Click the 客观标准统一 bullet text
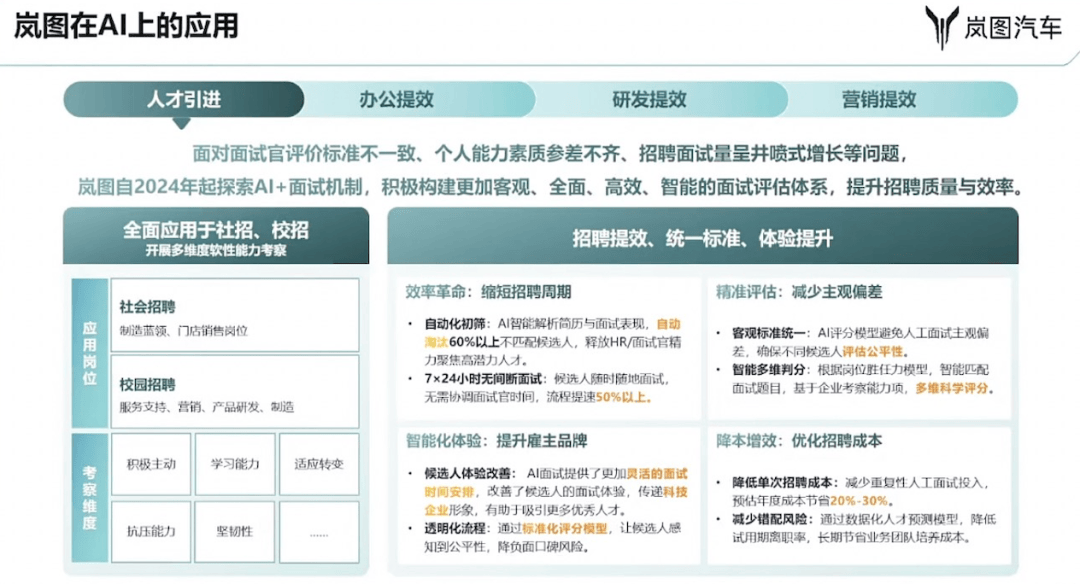This screenshot has height=584, width=1080. 768,333
